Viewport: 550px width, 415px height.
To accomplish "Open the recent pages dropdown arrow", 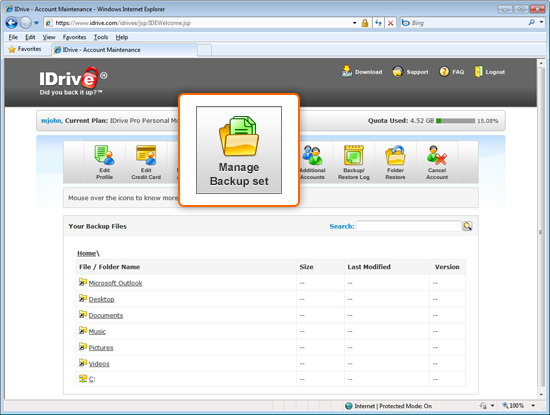I will coord(36,23).
